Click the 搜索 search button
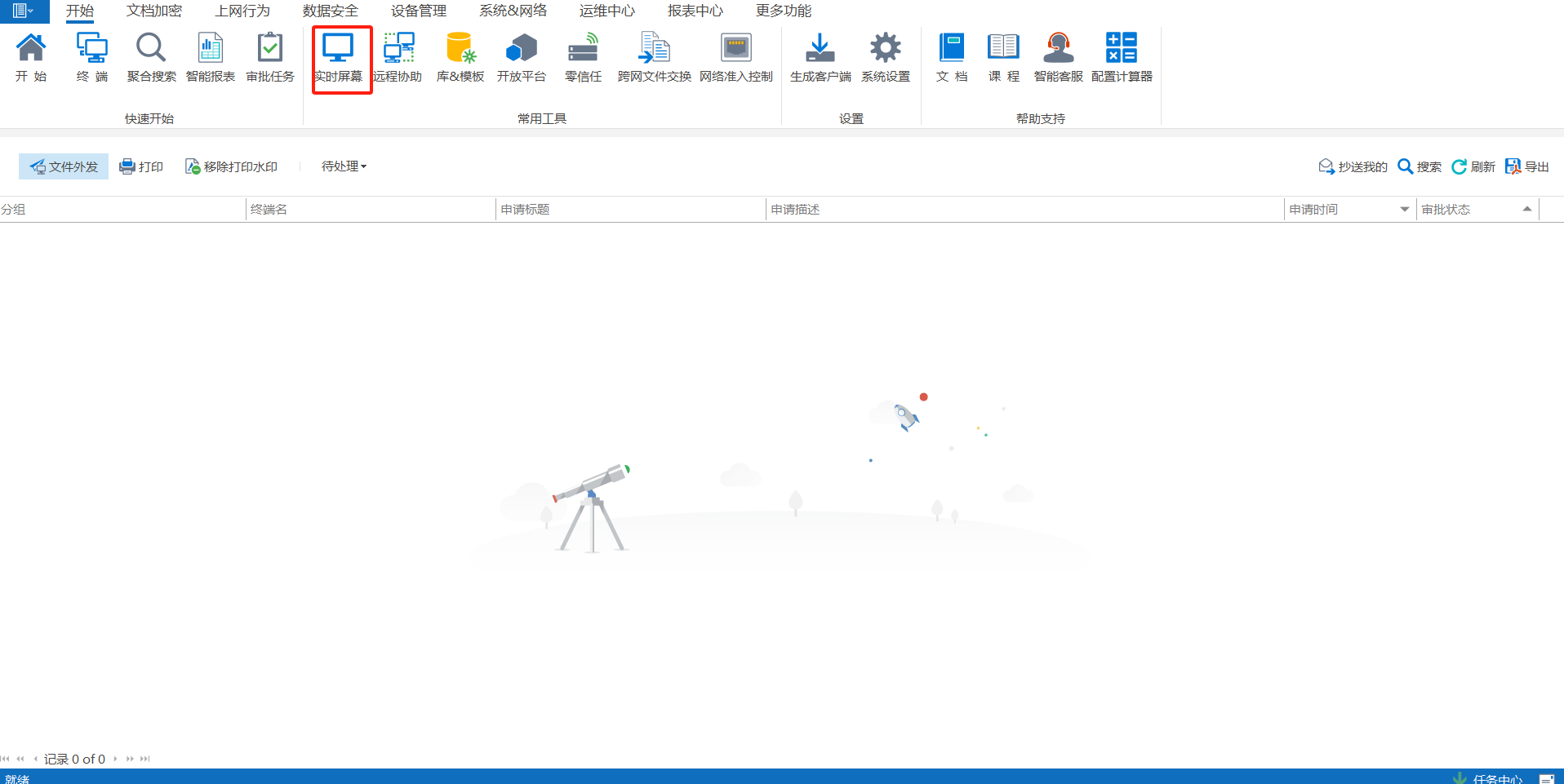 click(x=1420, y=166)
